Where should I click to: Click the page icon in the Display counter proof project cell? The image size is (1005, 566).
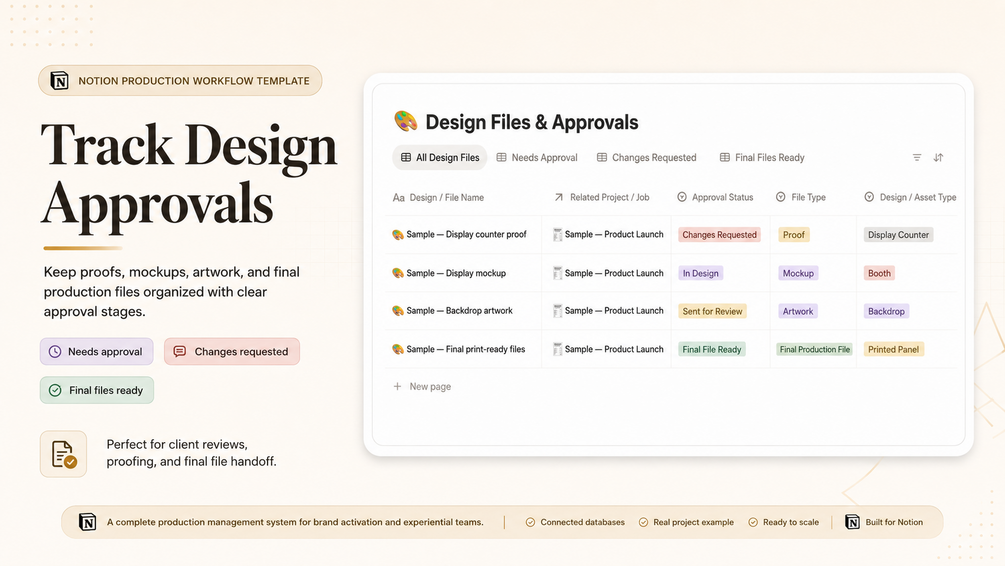558,235
